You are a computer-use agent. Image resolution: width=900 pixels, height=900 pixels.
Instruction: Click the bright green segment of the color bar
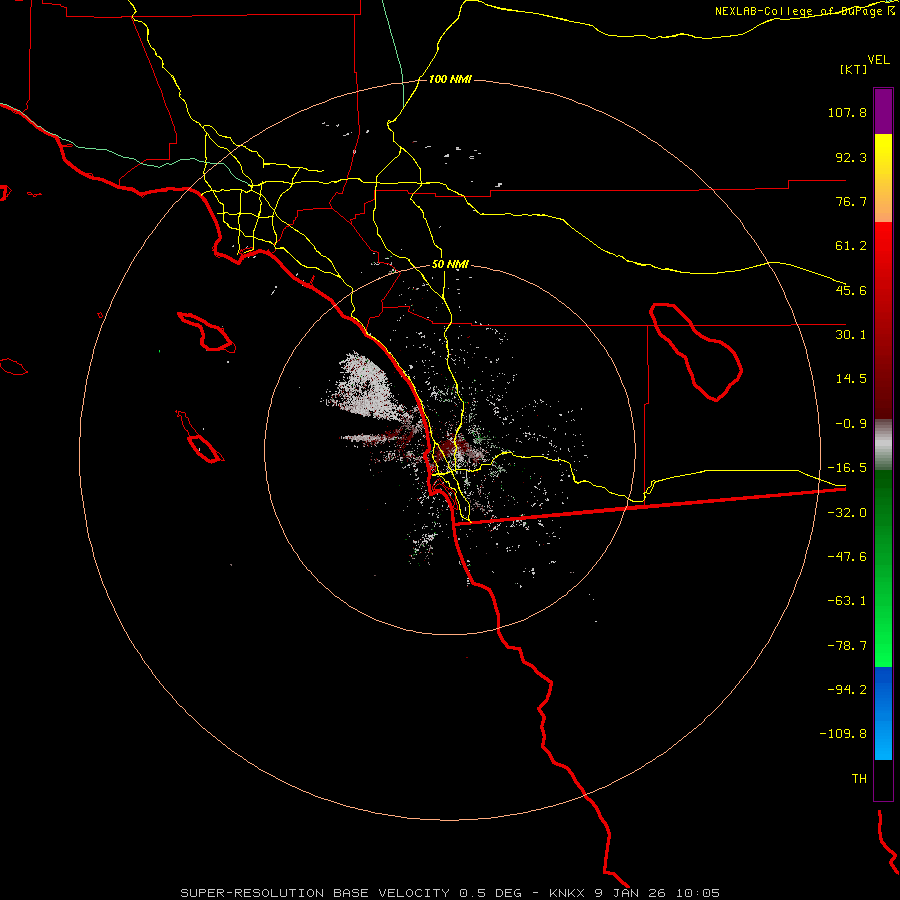(883, 568)
